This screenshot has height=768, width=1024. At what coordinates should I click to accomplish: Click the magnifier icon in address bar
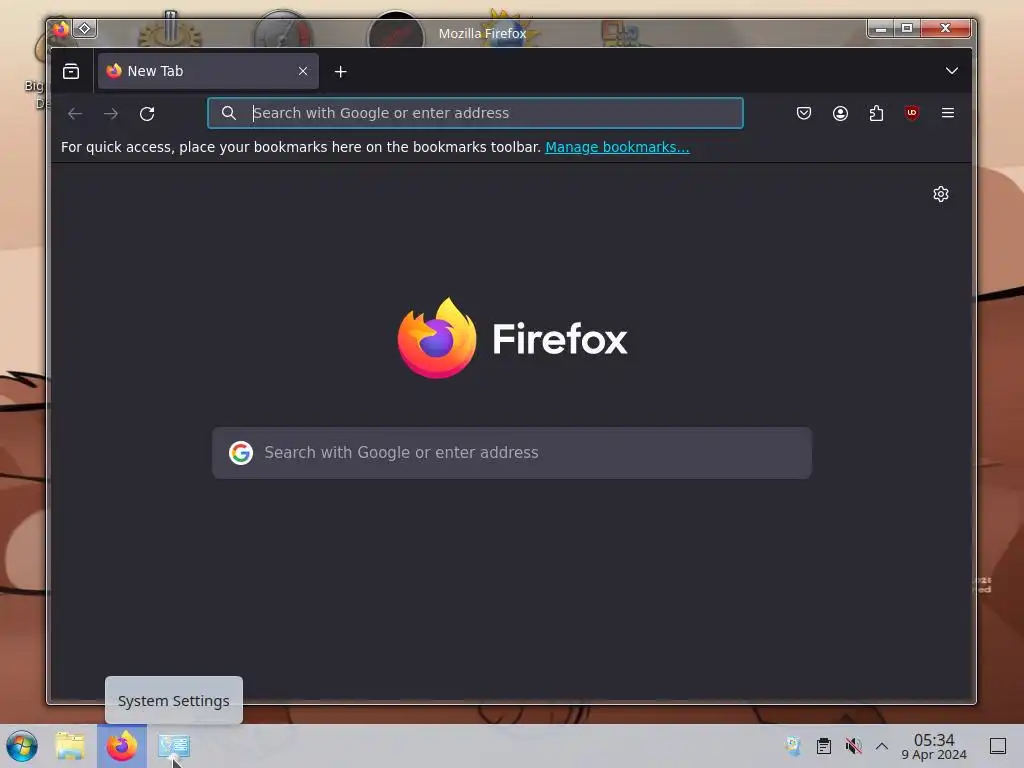click(x=229, y=113)
